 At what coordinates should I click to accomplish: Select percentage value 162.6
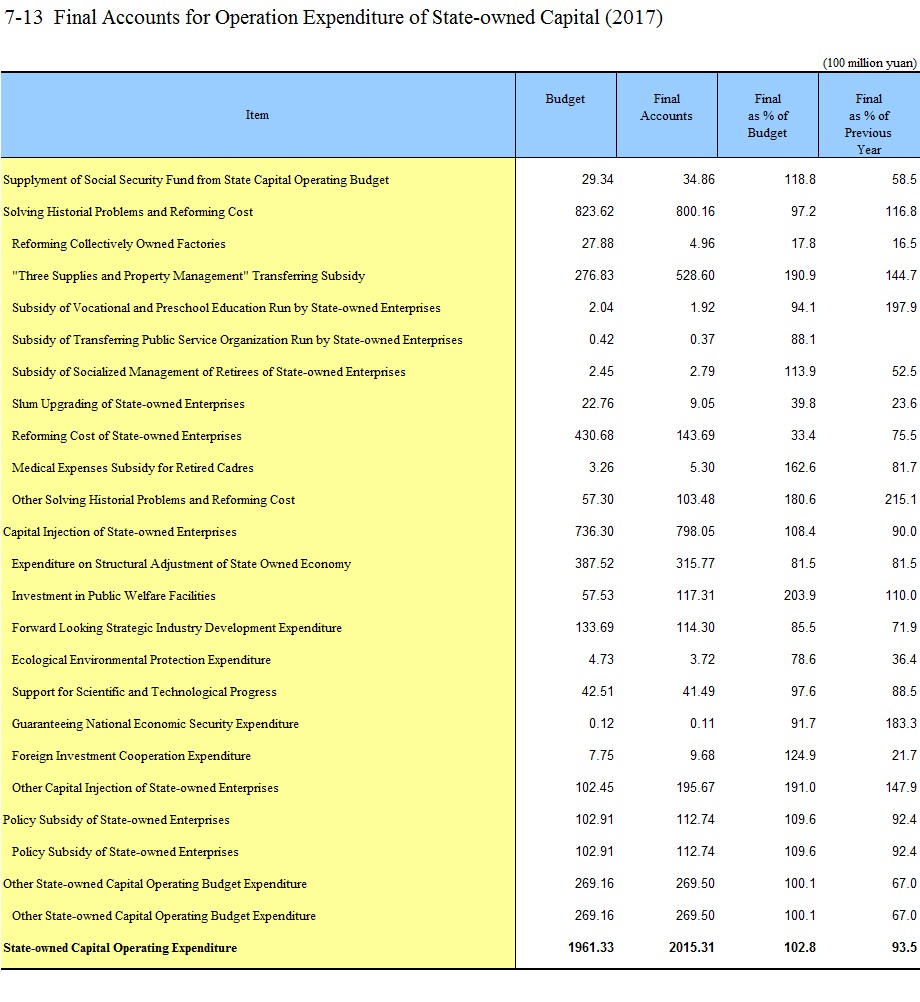pyautogui.click(x=800, y=467)
